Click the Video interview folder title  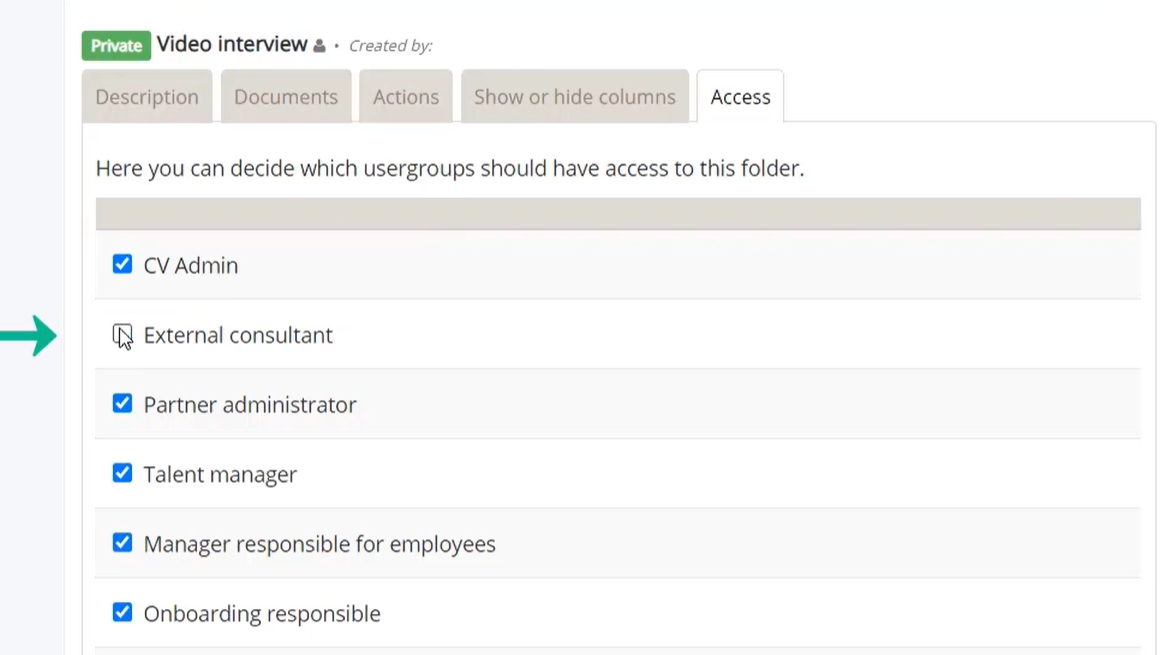point(232,44)
